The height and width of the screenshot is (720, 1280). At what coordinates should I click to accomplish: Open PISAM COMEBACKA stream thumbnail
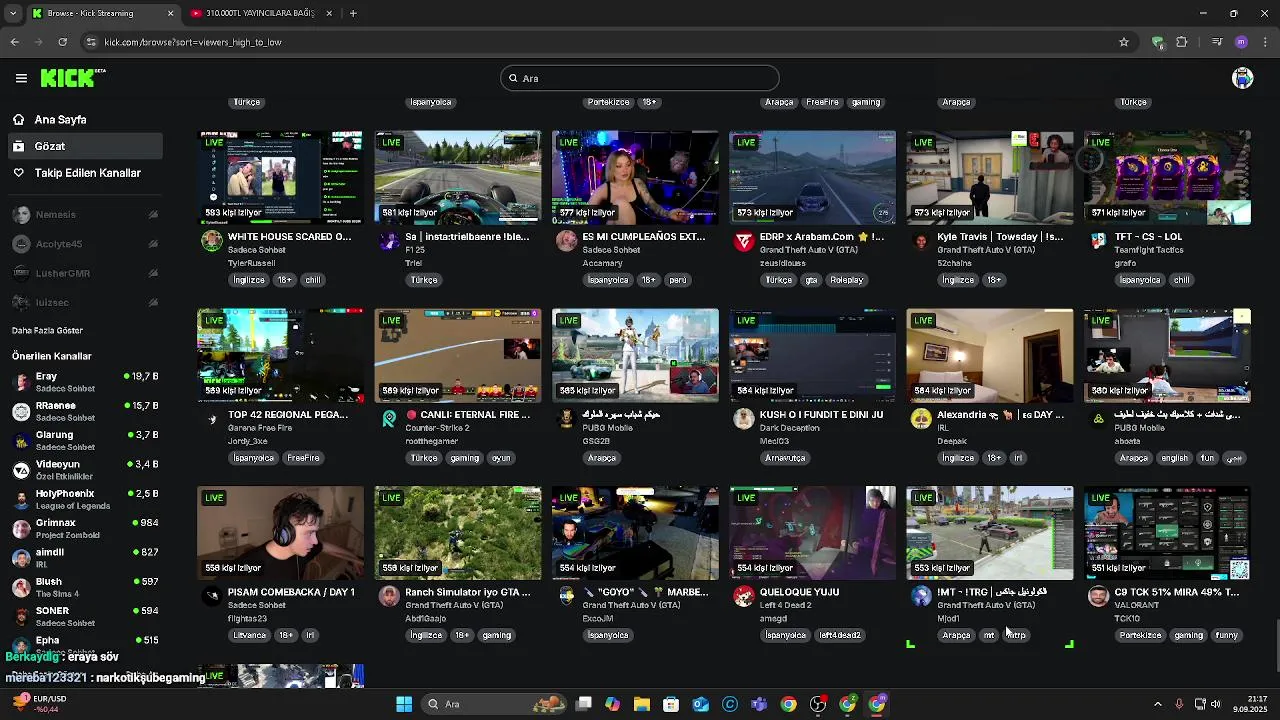281,533
